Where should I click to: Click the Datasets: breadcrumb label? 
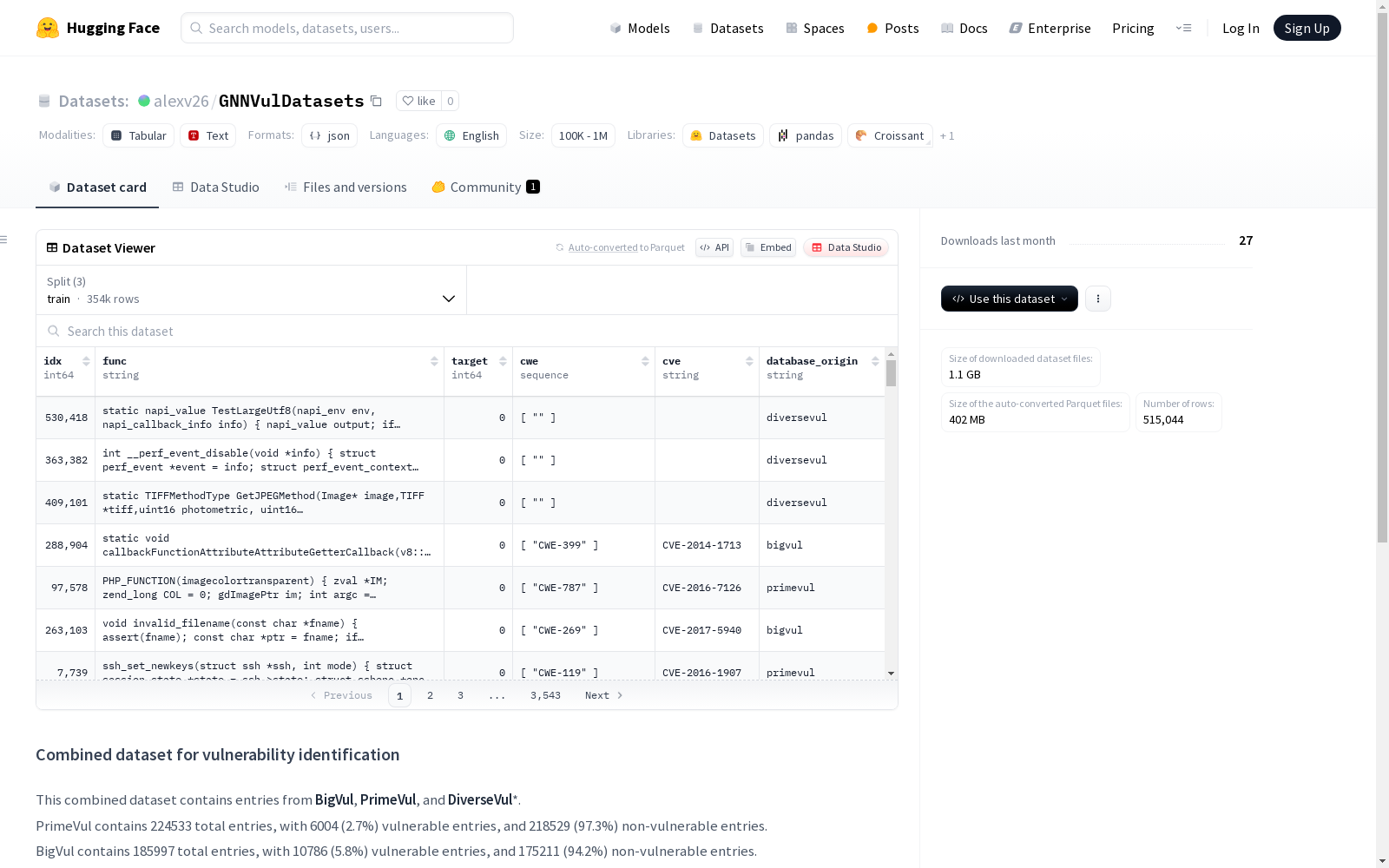click(94, 101)
